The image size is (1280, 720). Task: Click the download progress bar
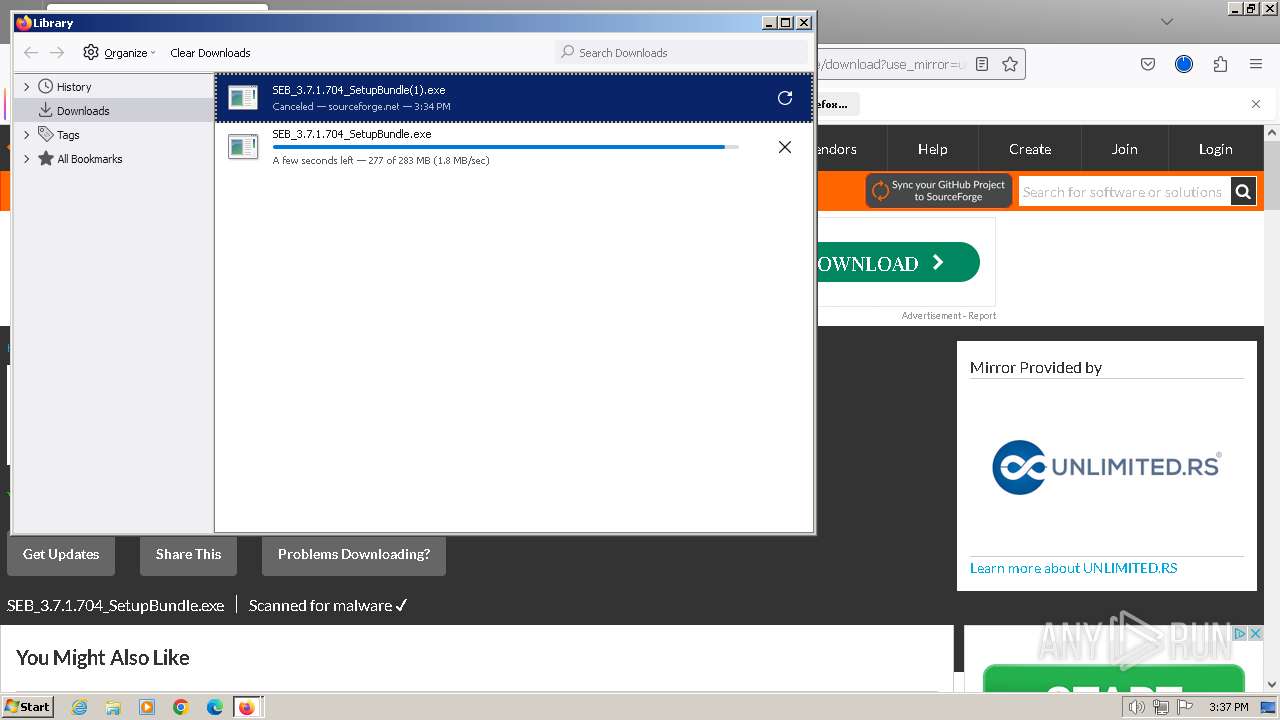(505, 147)
